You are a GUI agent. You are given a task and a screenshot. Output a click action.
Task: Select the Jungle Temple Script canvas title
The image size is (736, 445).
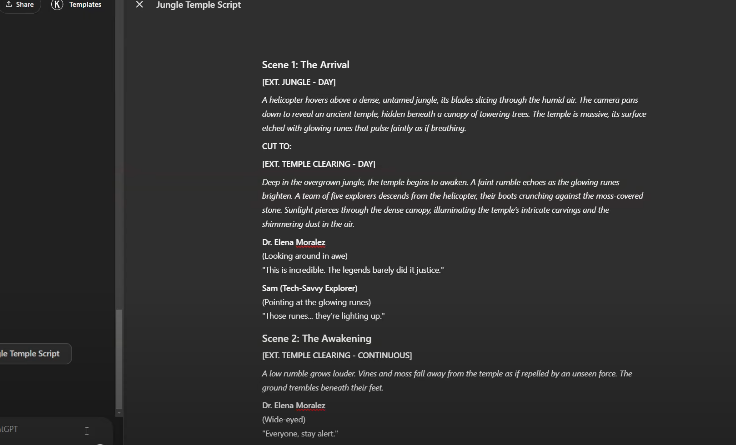point(199,5)
